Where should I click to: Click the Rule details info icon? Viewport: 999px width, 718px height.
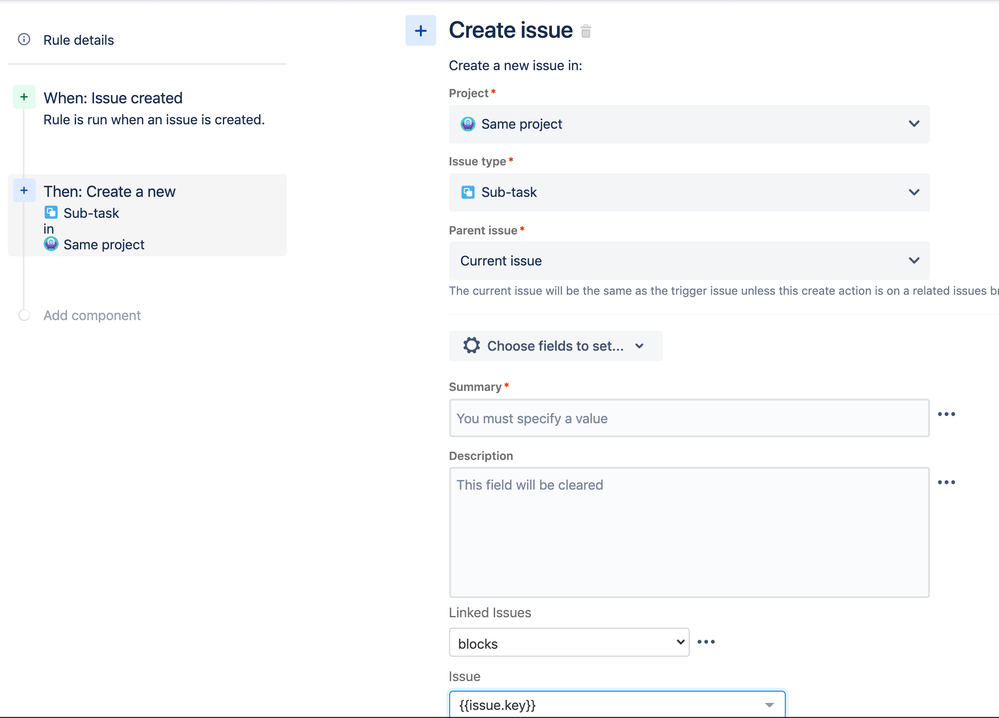click(24, 40)
